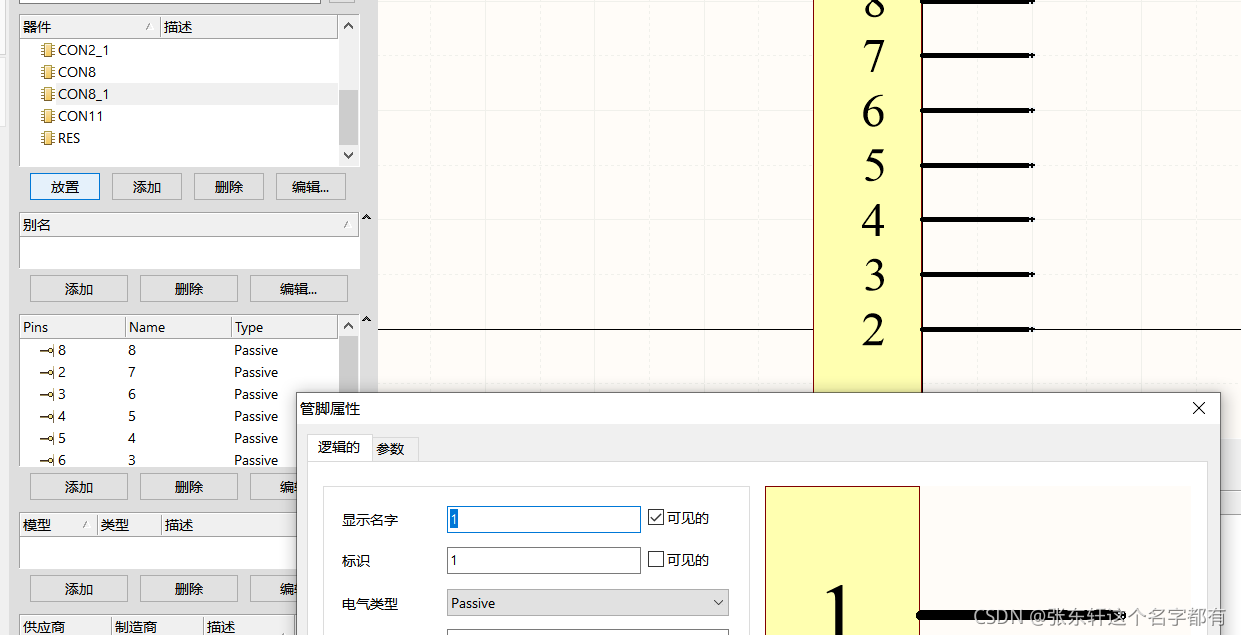Click 删除 button under Pins list

pos(189,487)
